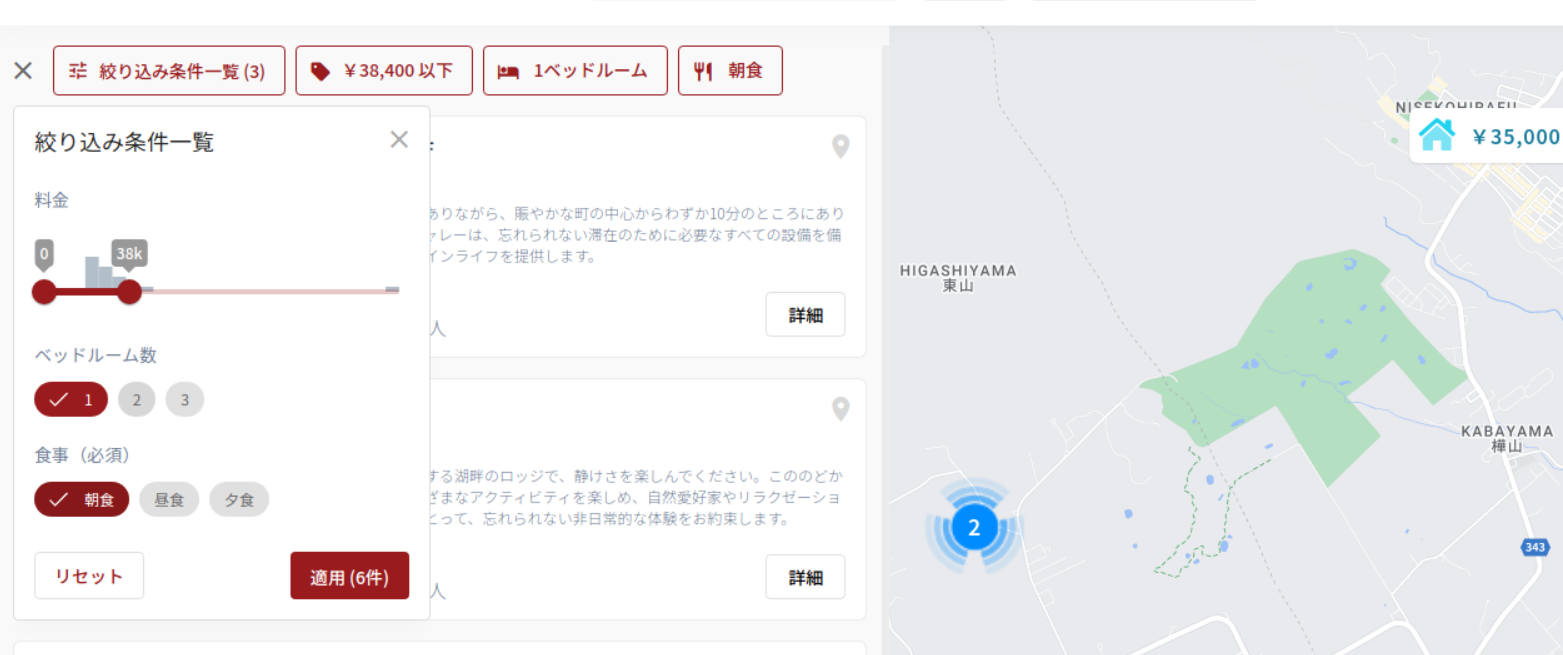1563x655 pixels.
Task: Open the 1ベッドルーム filter chip
Action: pos(575,71)
